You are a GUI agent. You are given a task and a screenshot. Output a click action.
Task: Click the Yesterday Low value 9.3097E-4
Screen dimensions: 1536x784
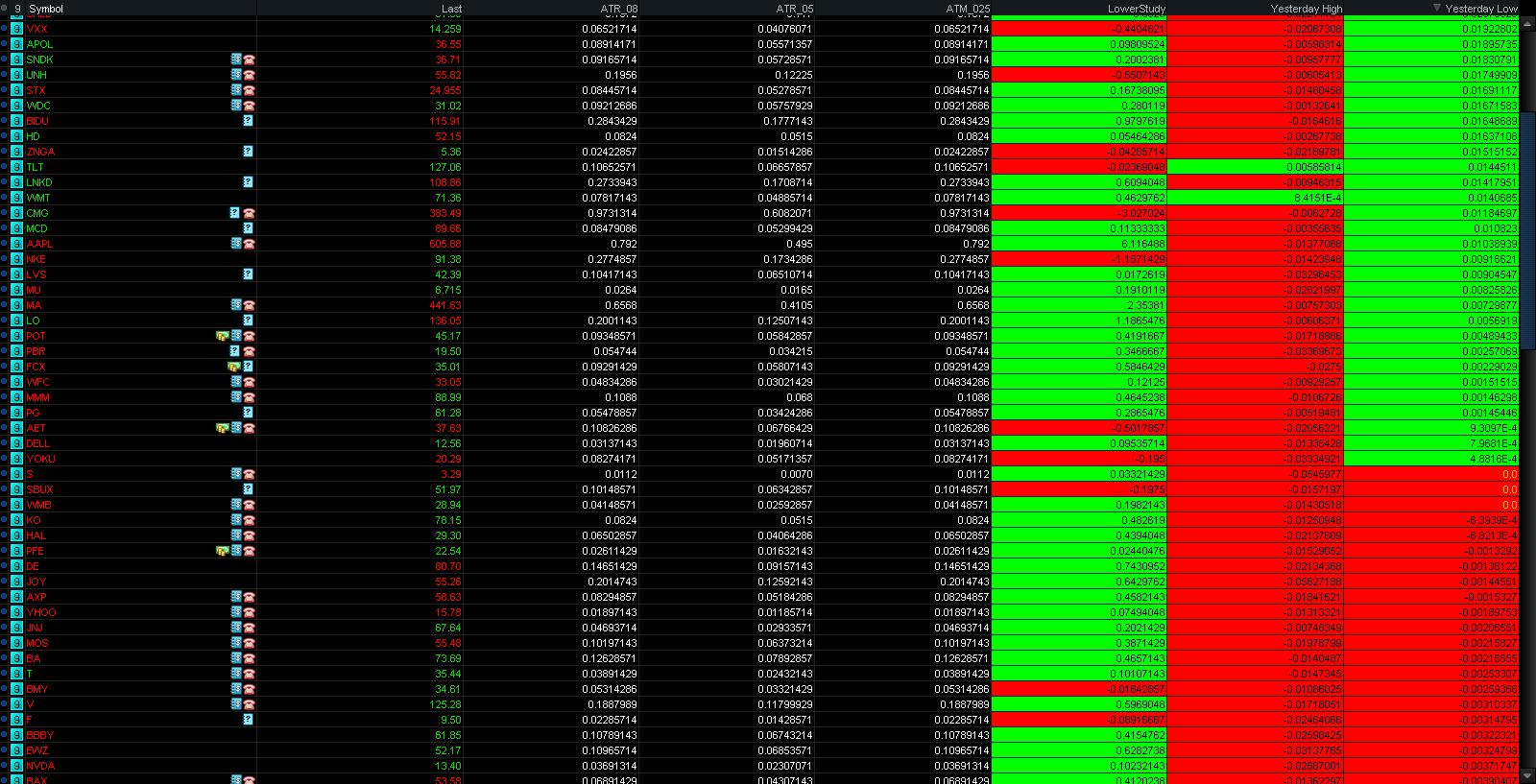1493,428
